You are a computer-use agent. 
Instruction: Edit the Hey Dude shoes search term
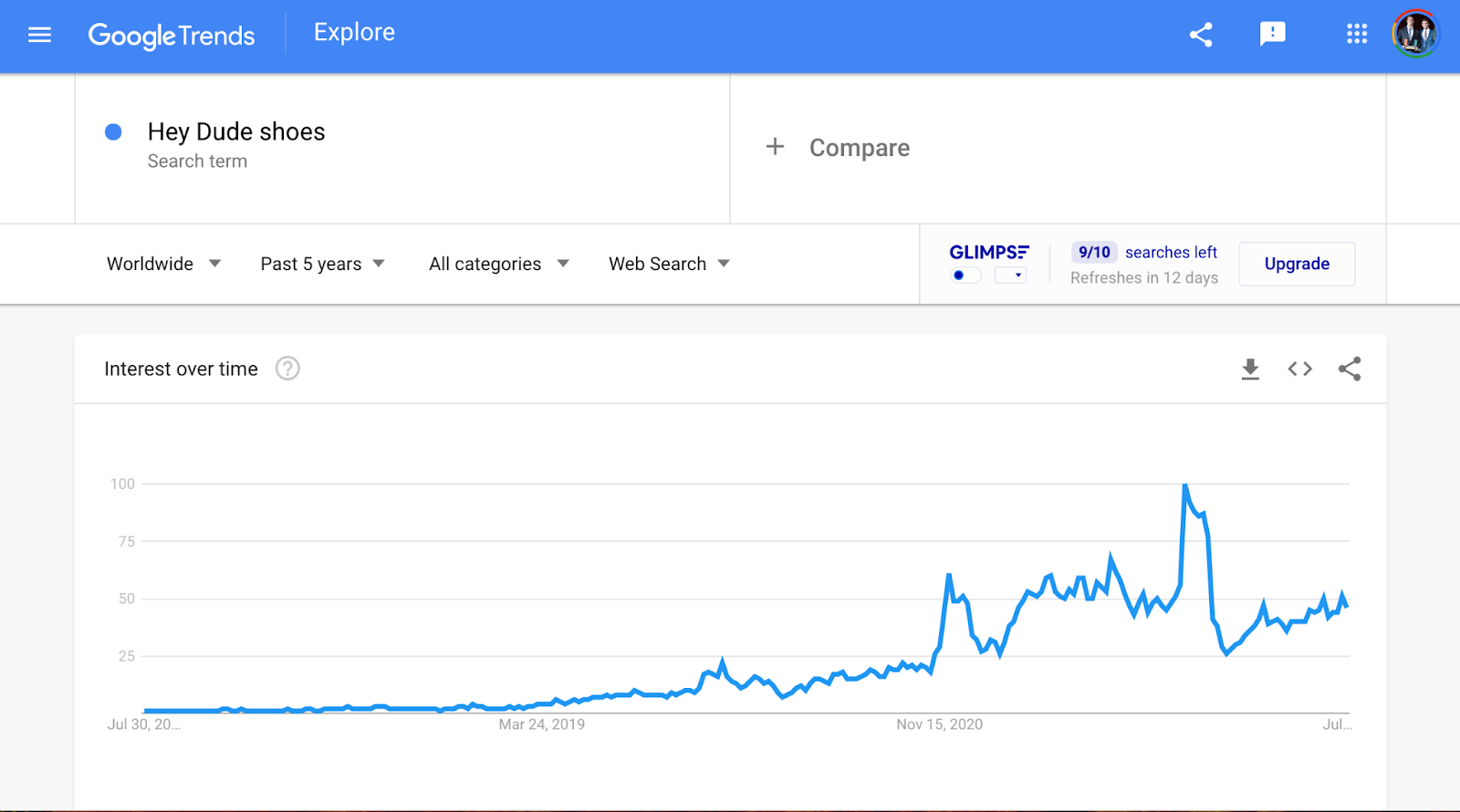(x=236, y=132)
